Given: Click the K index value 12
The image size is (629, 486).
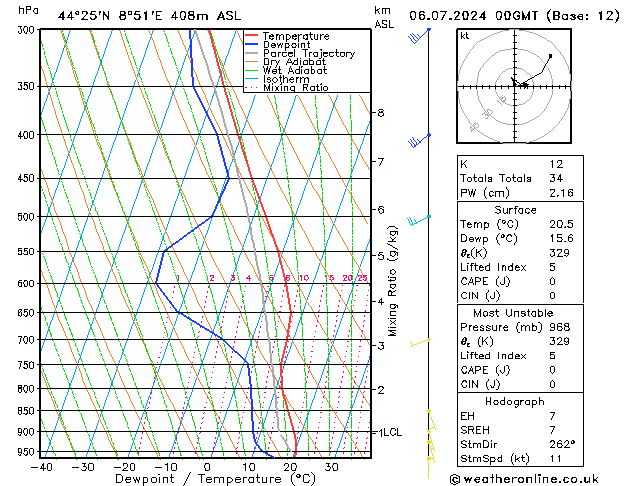Looking at the screenshot, I should click(x=556, y=164).
